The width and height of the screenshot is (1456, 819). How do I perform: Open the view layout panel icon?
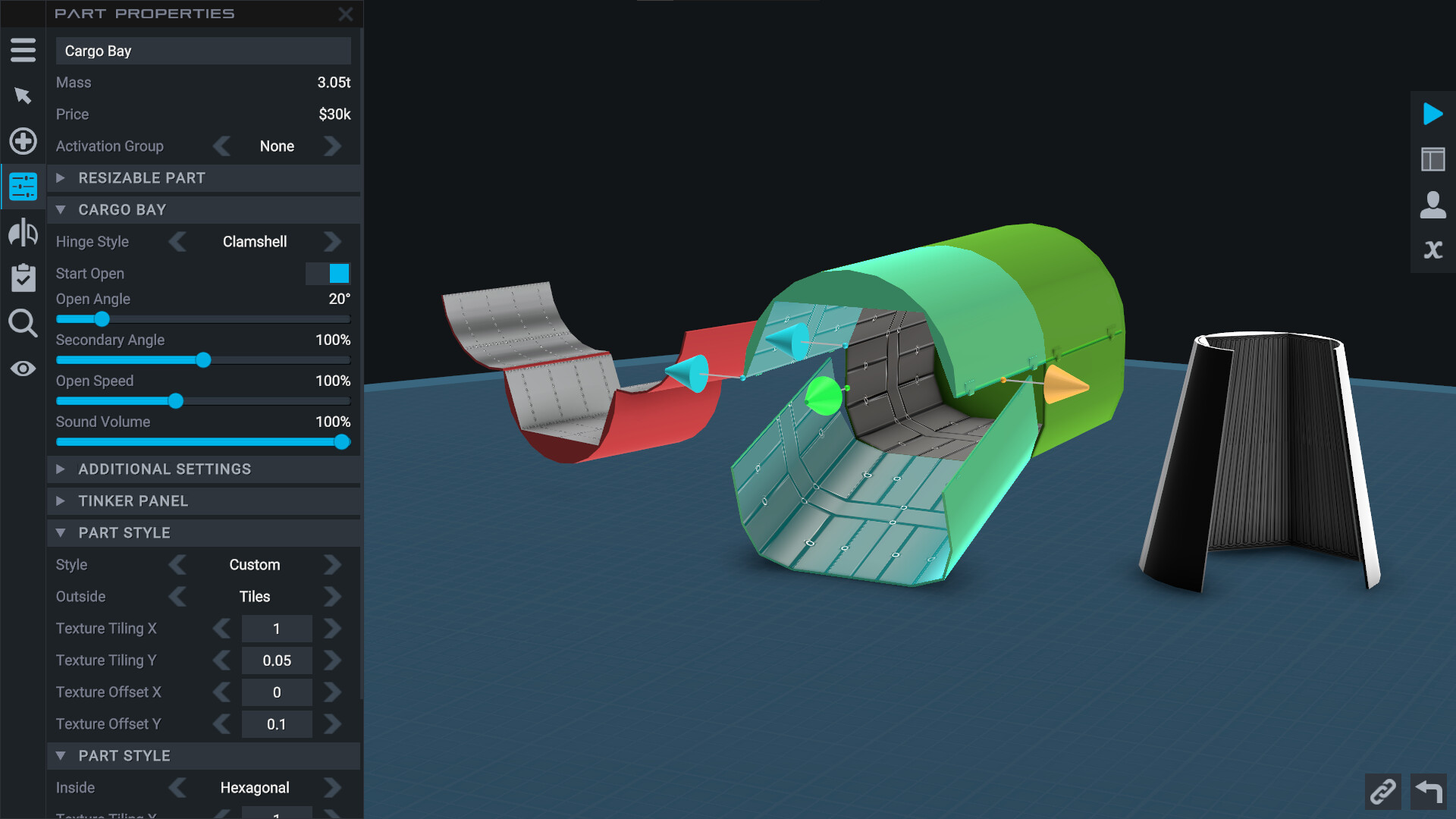click(x=1432, y=159)
